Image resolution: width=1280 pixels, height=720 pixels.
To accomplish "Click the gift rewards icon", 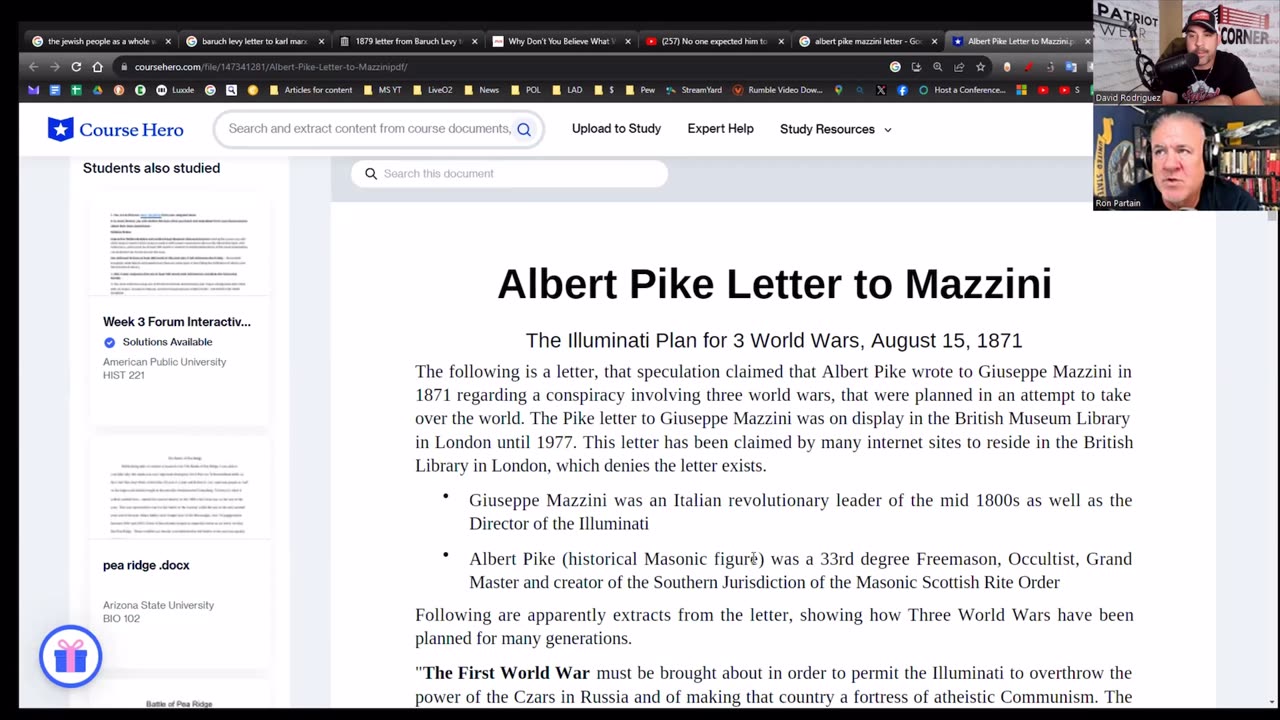I will [70, 656].
